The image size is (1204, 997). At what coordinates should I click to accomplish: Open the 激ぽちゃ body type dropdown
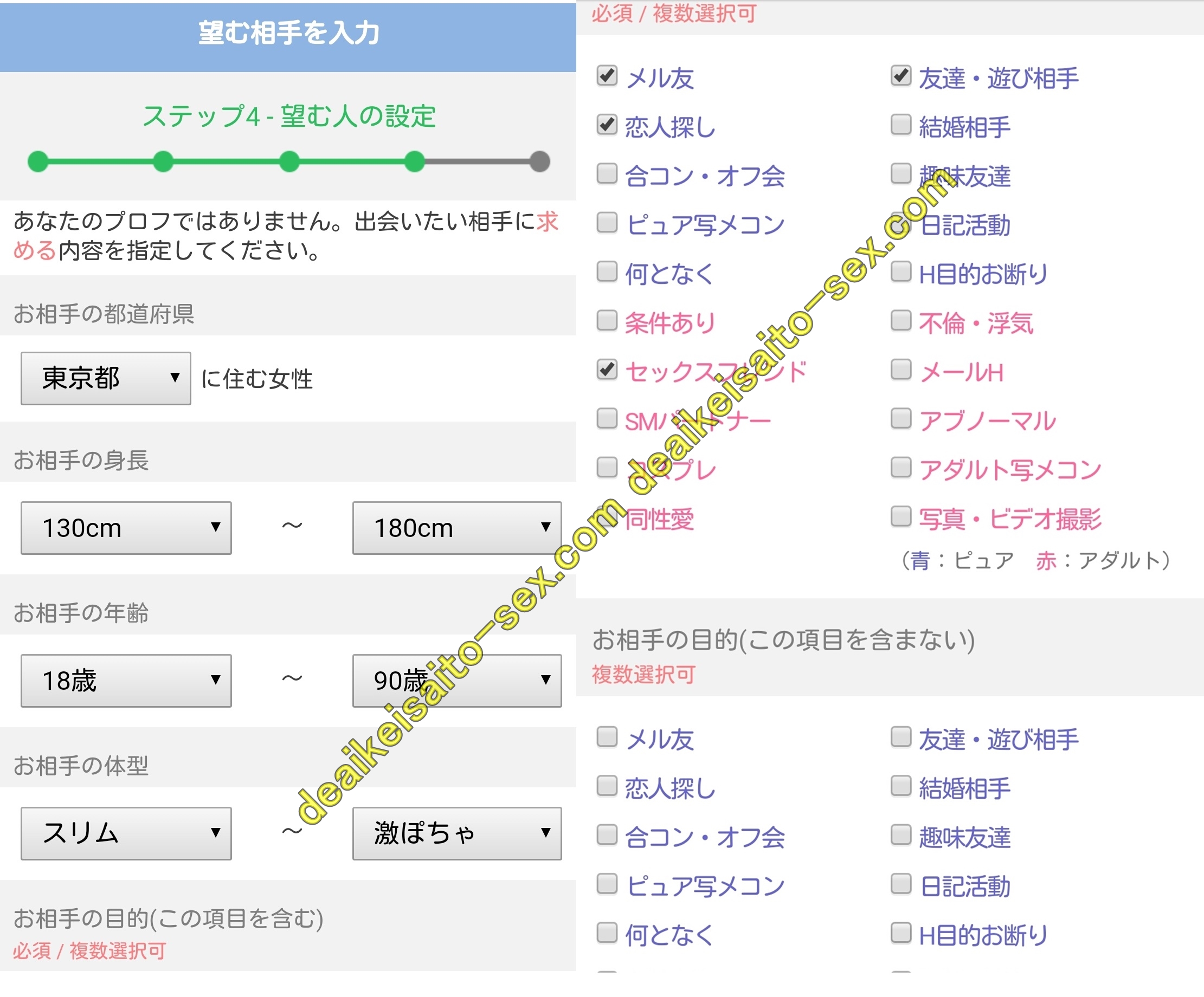coord(457,833)
